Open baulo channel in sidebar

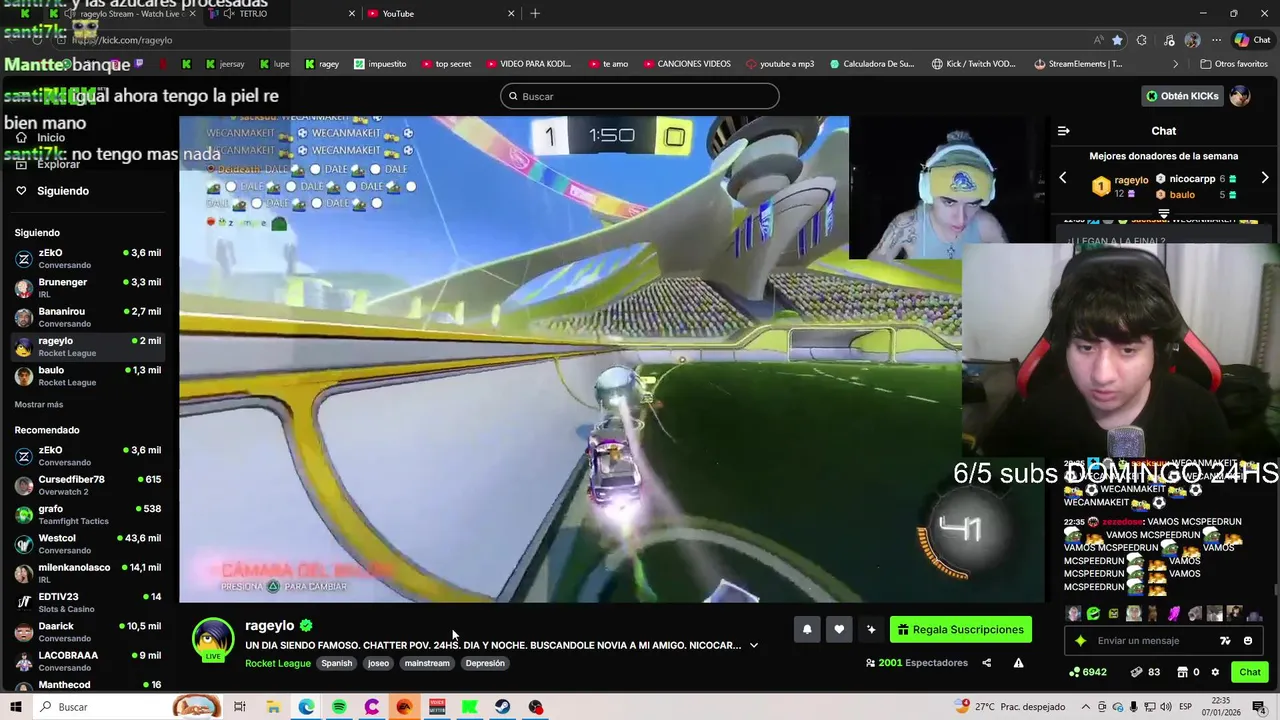pyautogui.click(x=88, y=376)
